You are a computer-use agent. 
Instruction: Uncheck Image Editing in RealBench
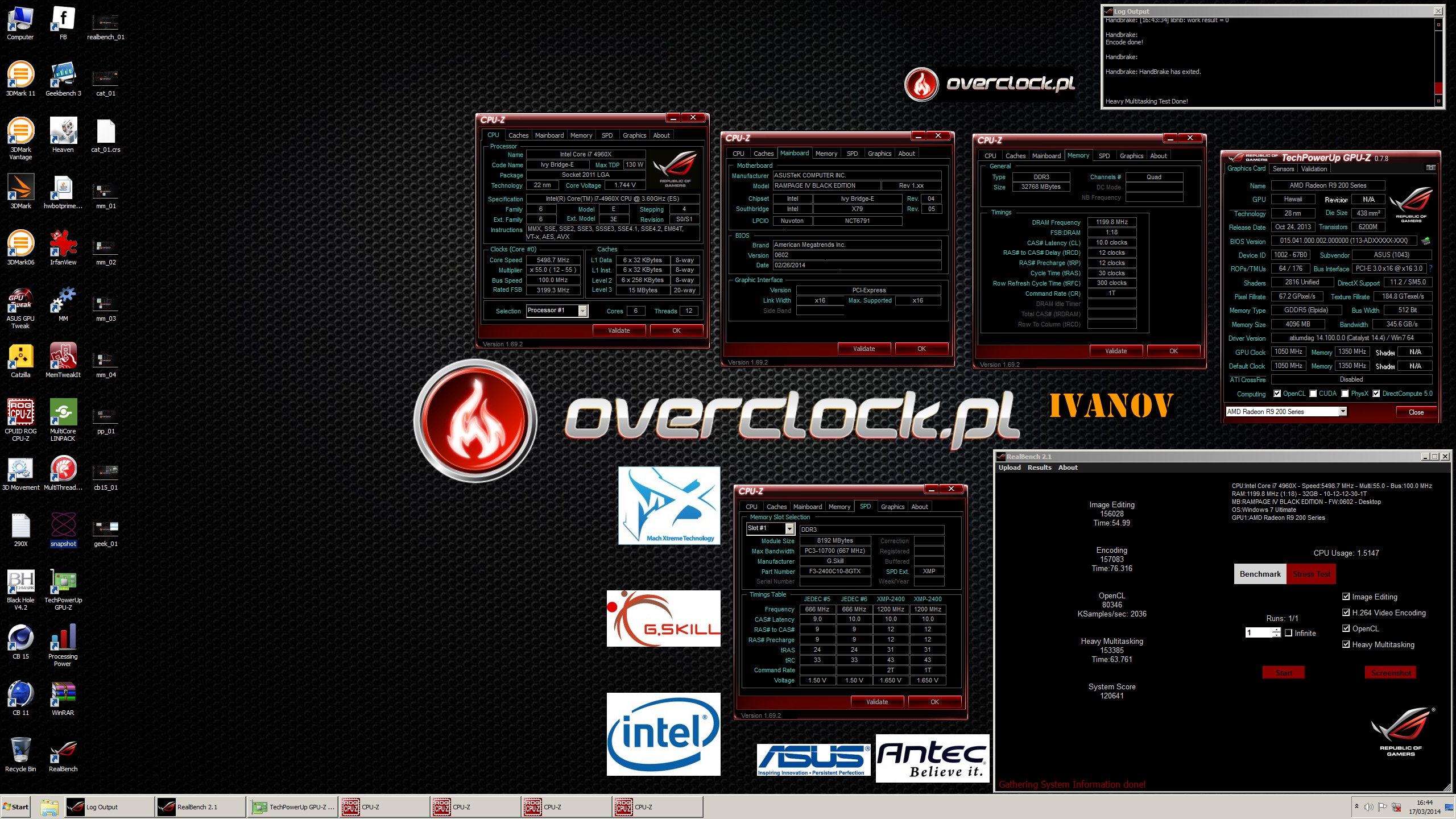tap(1346, 597)
